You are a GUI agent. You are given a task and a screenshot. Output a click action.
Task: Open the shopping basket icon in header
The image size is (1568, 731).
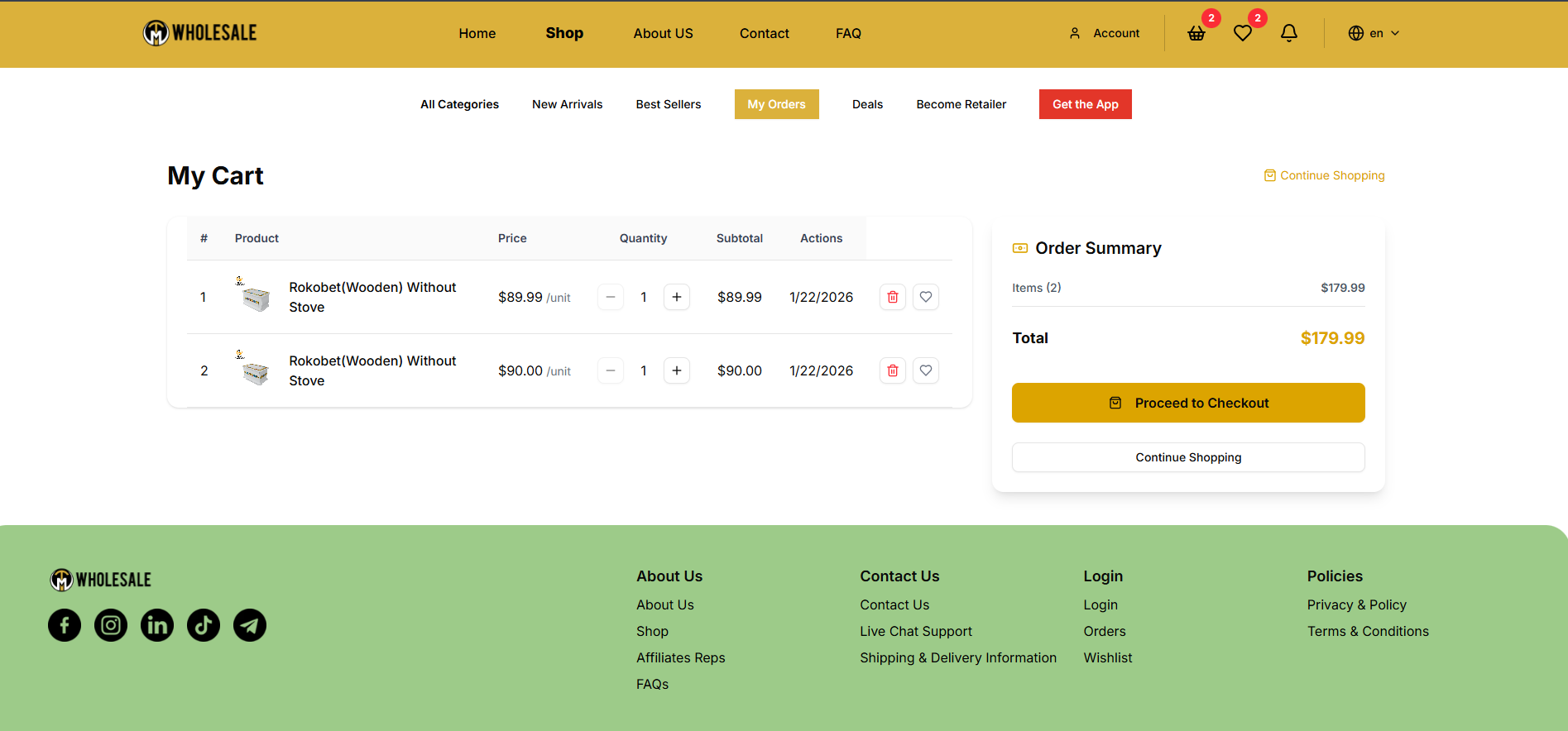[1196, 34]
